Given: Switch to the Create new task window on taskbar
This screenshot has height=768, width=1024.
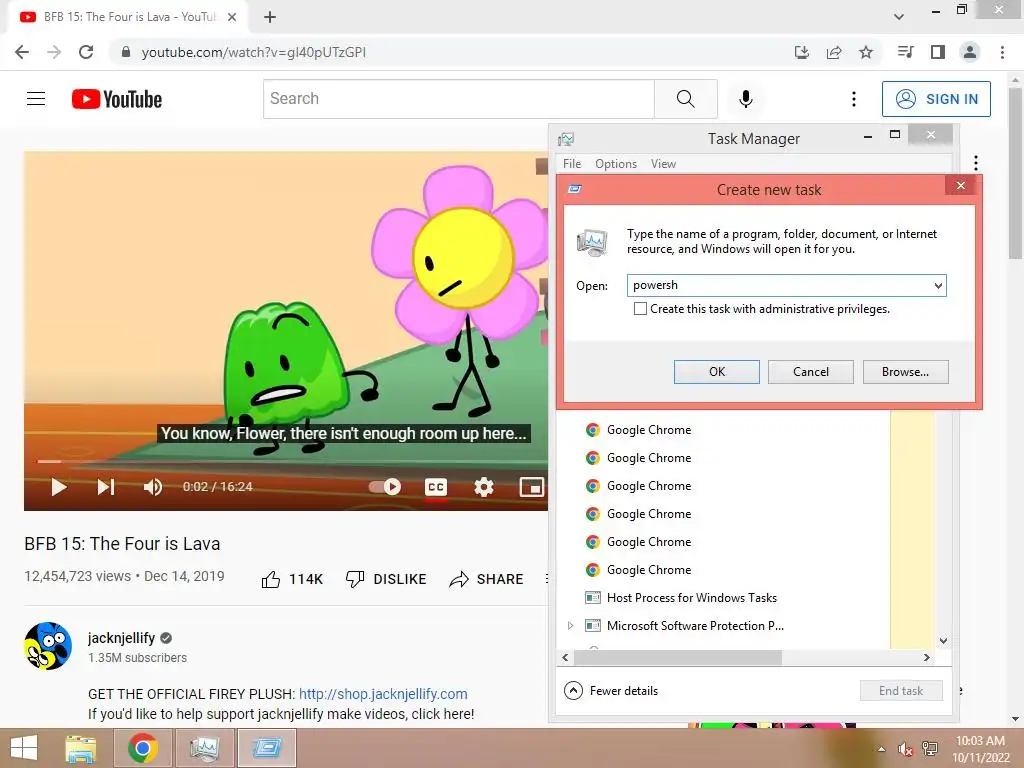Looking at the screenshot, I should (266, 748).
